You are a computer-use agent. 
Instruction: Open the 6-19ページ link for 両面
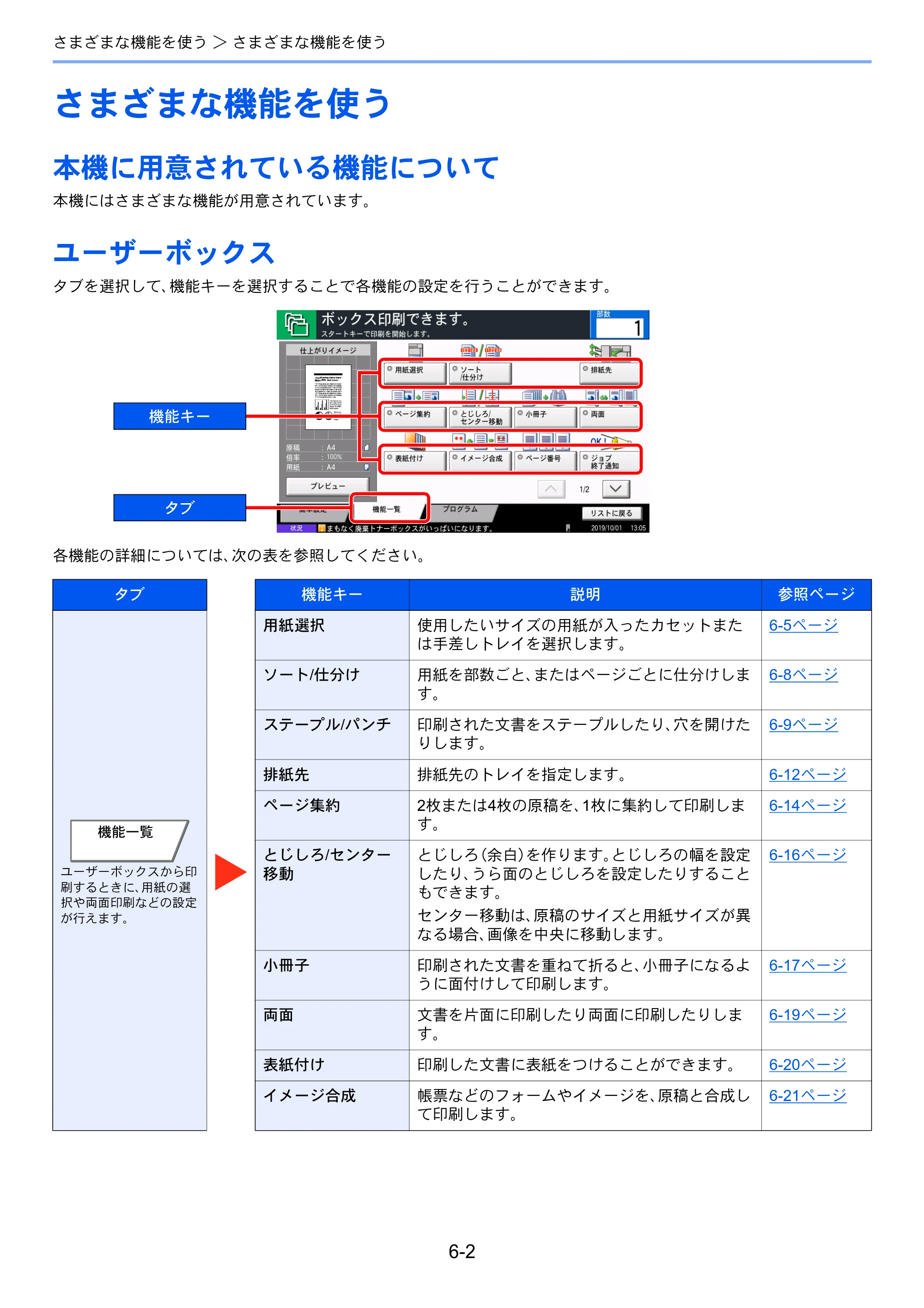pyautogui.click(x=807, y=1015)
